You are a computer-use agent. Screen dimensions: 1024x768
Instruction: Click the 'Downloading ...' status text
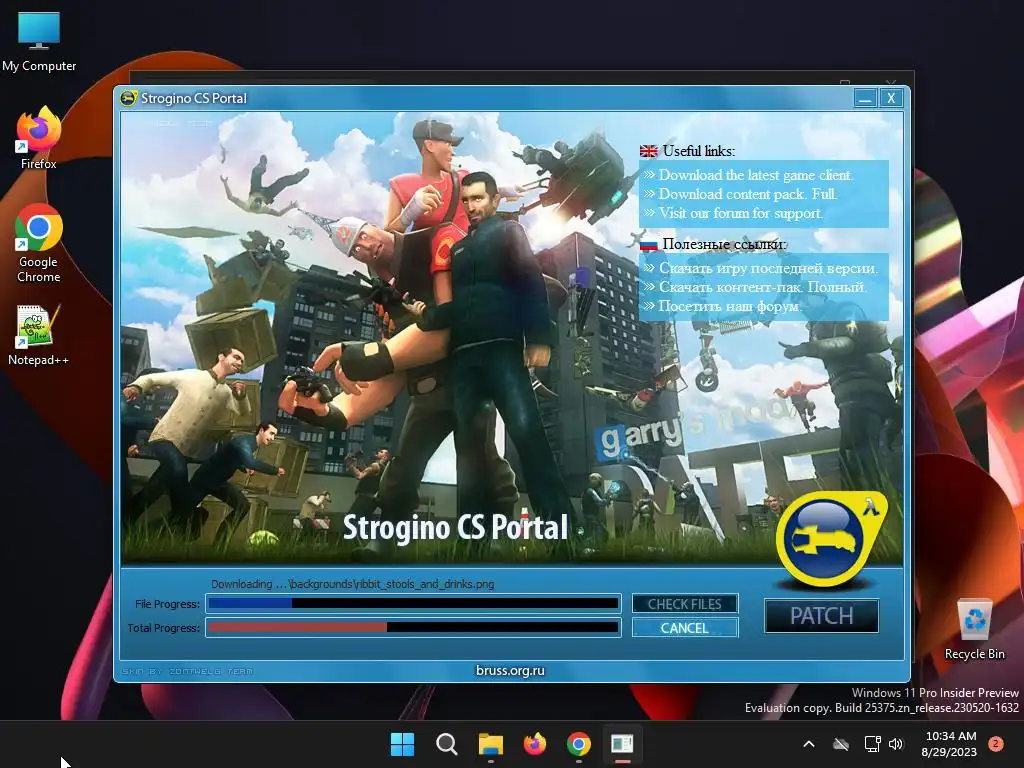[x=353, y=584]
